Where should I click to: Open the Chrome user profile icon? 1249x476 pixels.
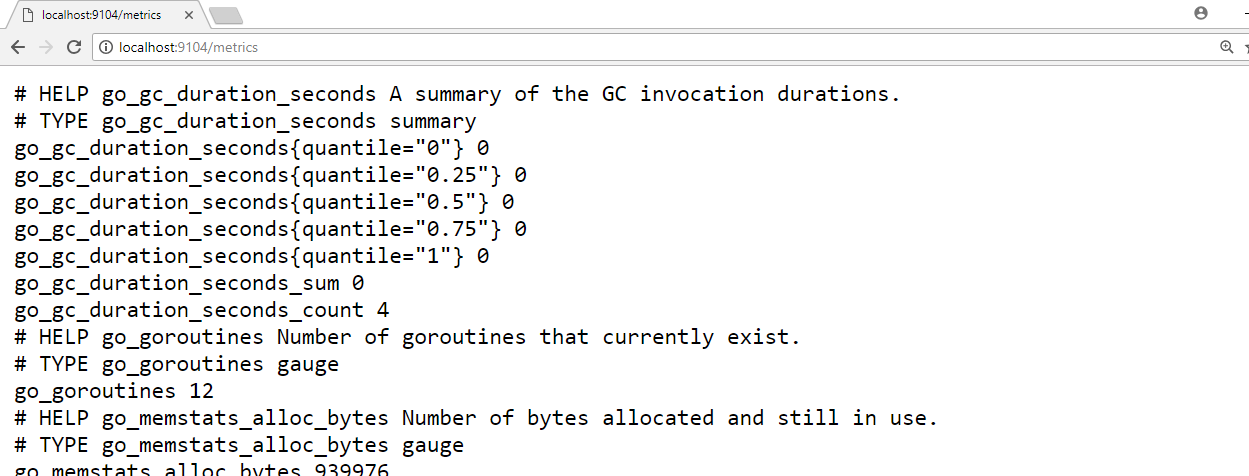point(1201,13)
